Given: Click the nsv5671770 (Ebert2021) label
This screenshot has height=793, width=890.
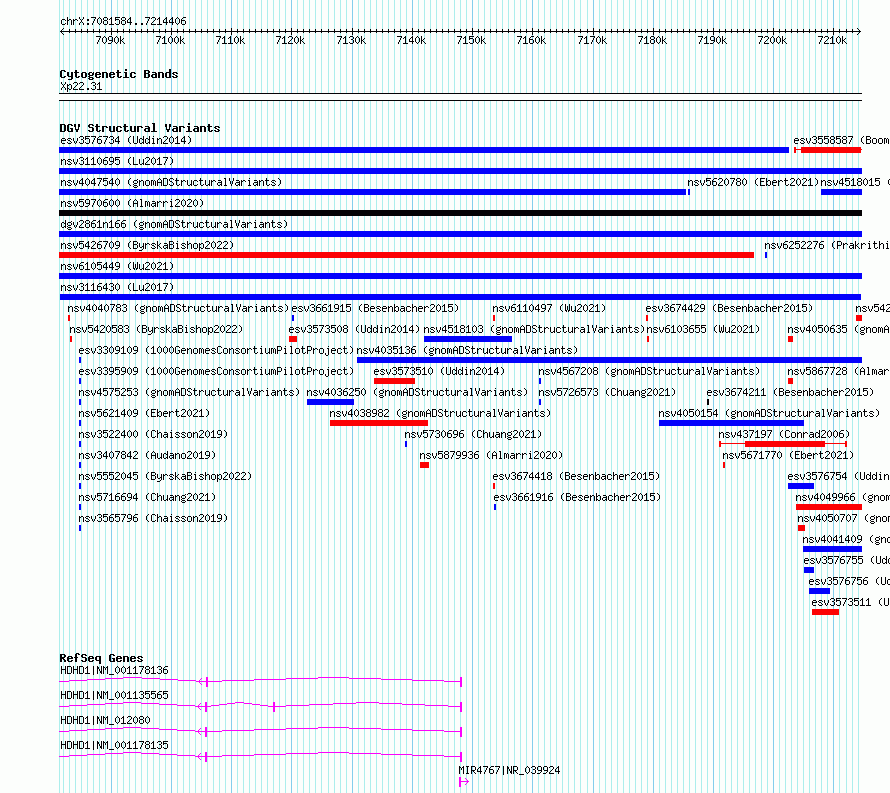Looking at the screenshot, I should pos(788,455).
